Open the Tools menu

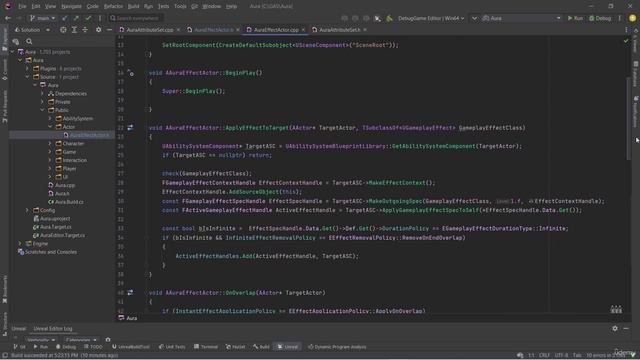pyautogui.click(x=180, y=6)
